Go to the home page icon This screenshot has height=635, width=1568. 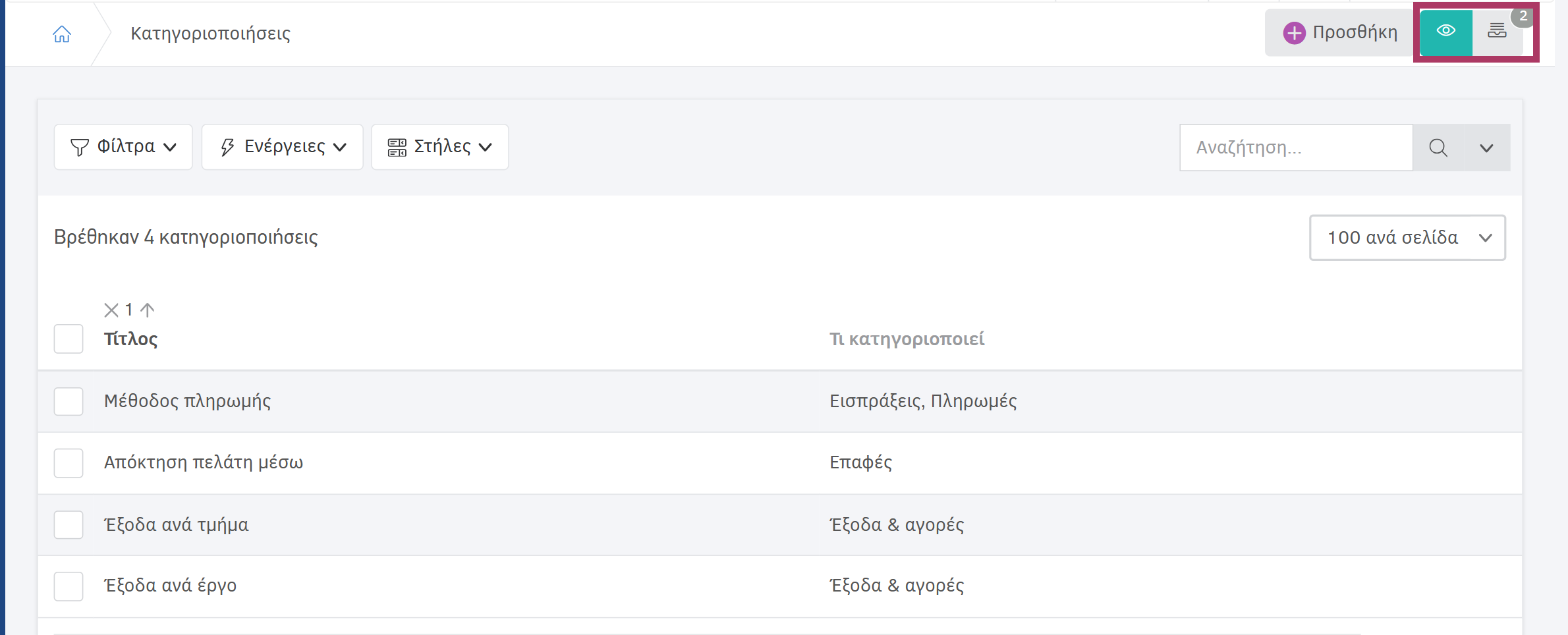(62, 34)
